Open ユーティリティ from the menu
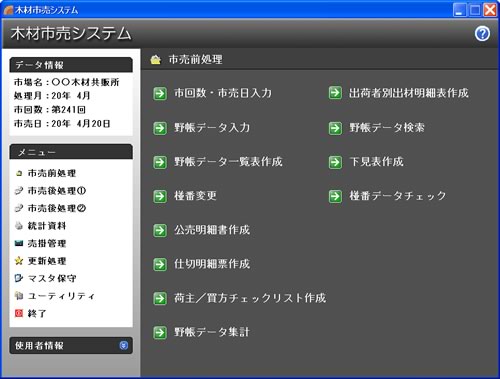500x379 pixels. click(x=61, y=296)
